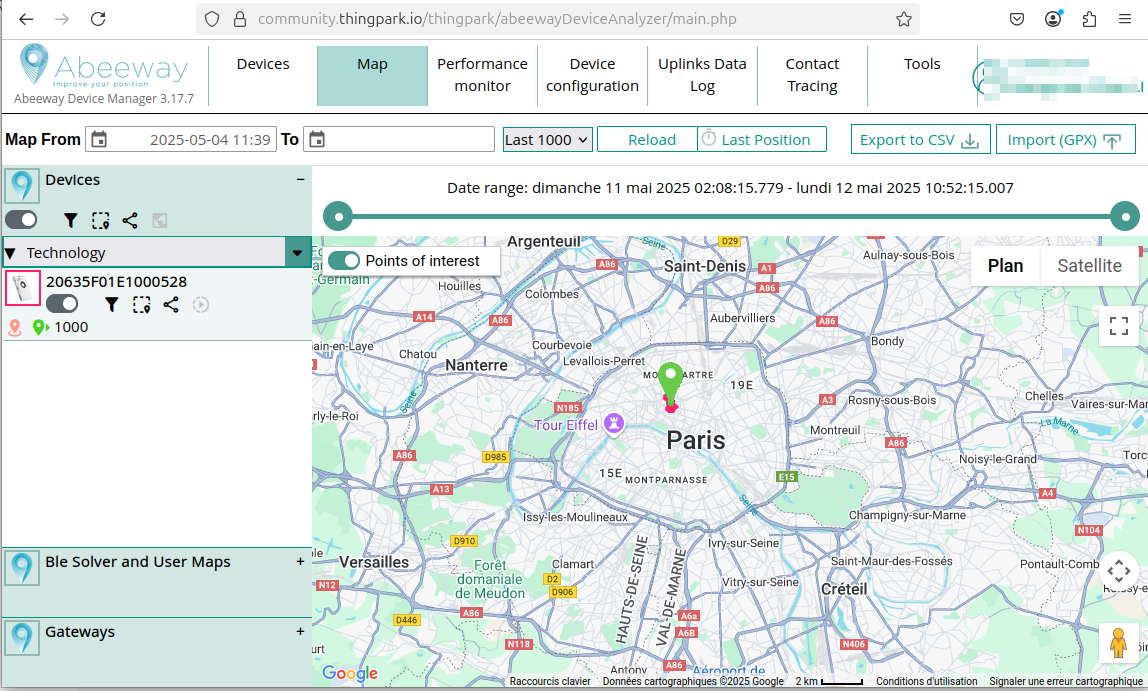
Task: Click the orange position marker icon
Action: coord(15,327)
